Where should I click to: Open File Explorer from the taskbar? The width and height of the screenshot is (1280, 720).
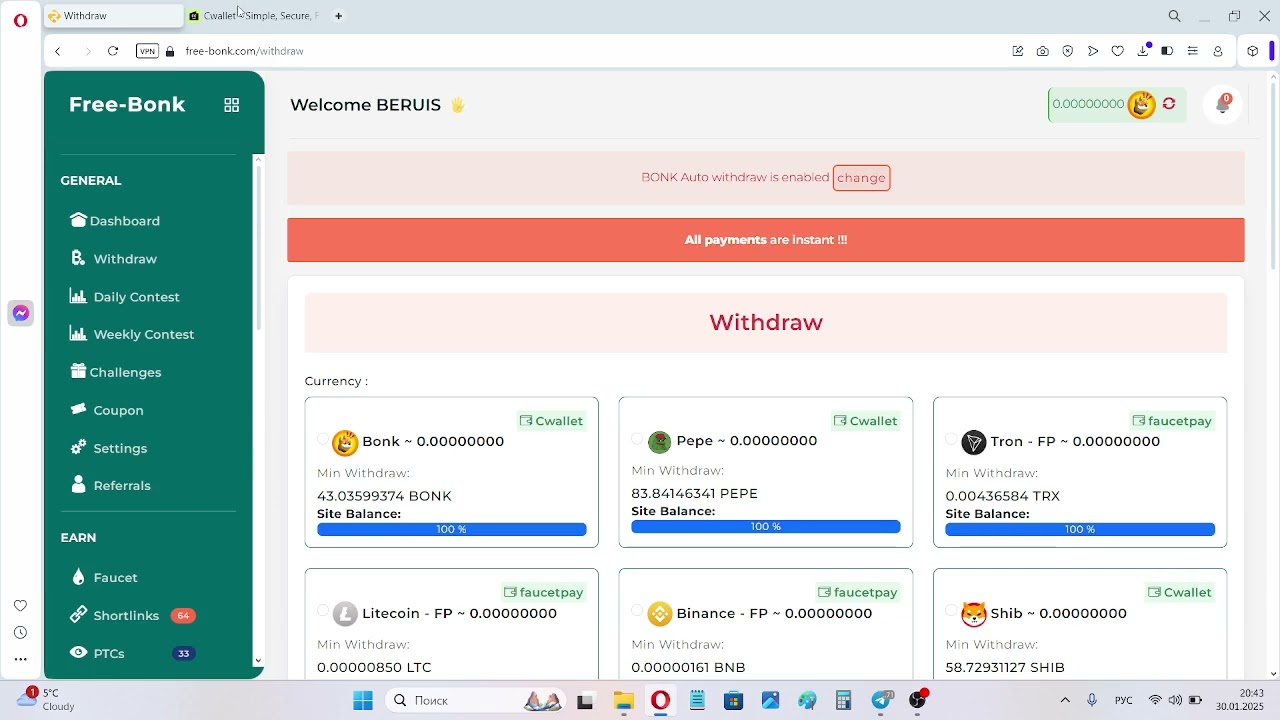click(x=624, y=701)
